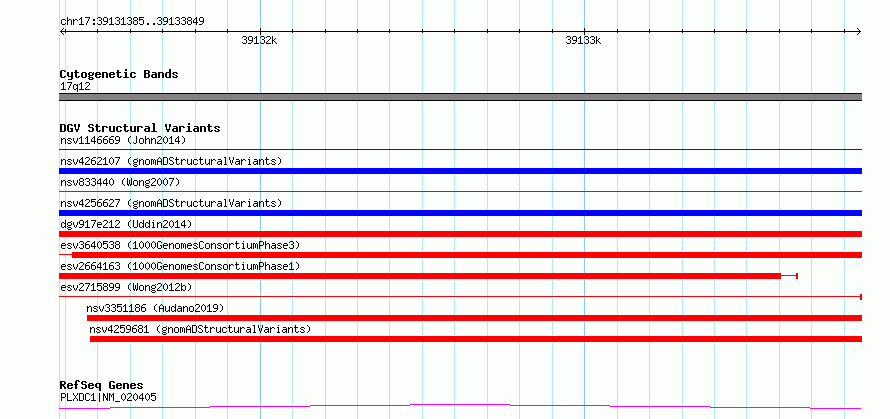
Task: Open variant dgv917e212 (Uddin2014) label
Action: click(x=126, y=224)
